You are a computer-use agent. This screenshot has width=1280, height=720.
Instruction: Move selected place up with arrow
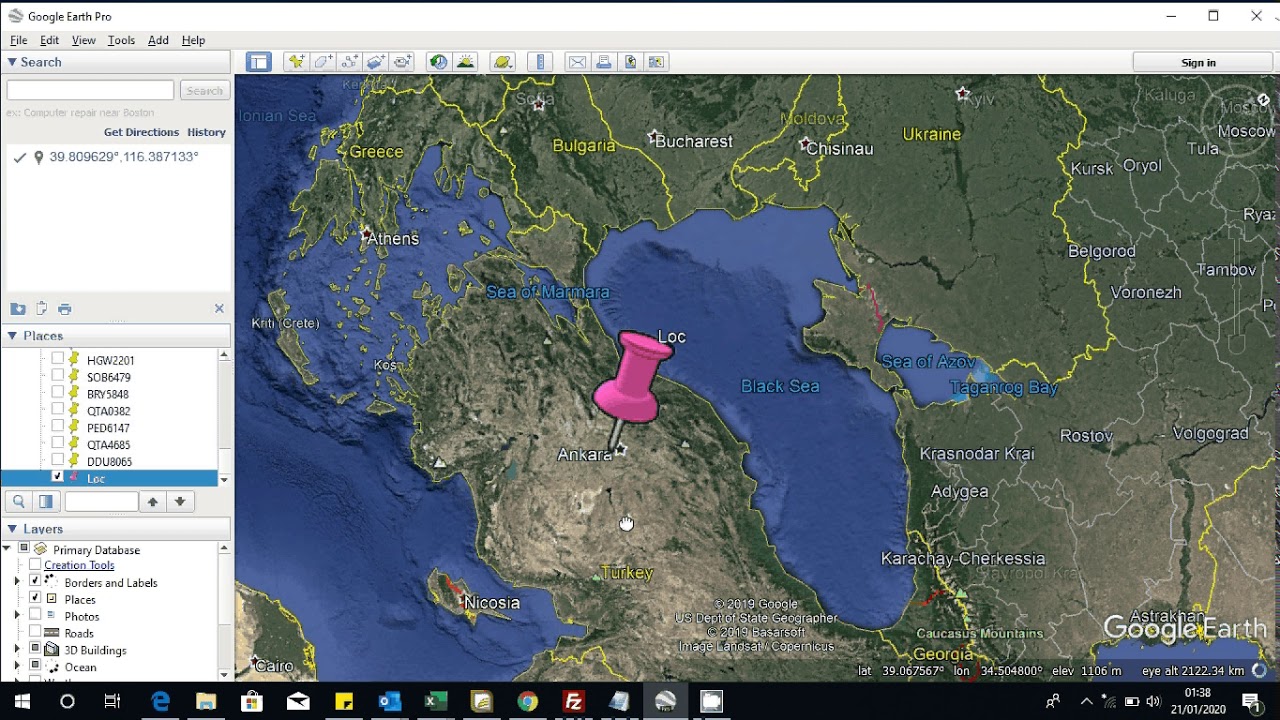coord(153,502)
